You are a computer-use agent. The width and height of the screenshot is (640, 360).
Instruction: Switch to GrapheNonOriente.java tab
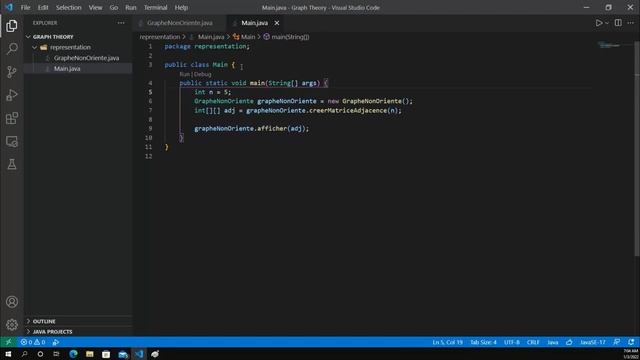[180, 23]
